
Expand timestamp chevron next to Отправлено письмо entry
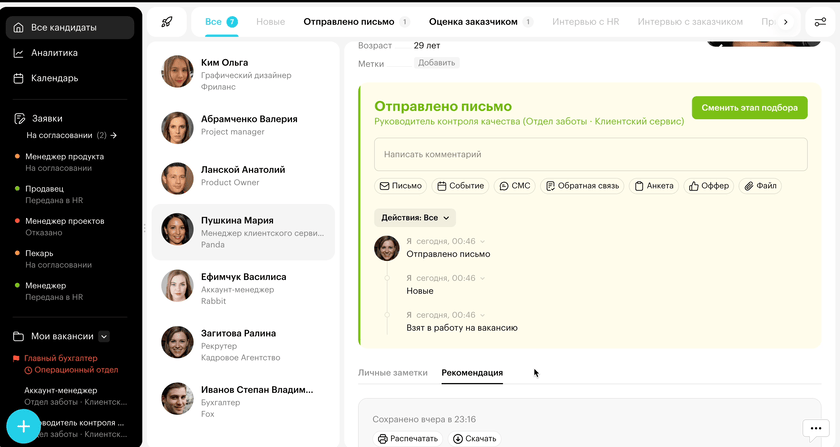click(x=482, y=241)
